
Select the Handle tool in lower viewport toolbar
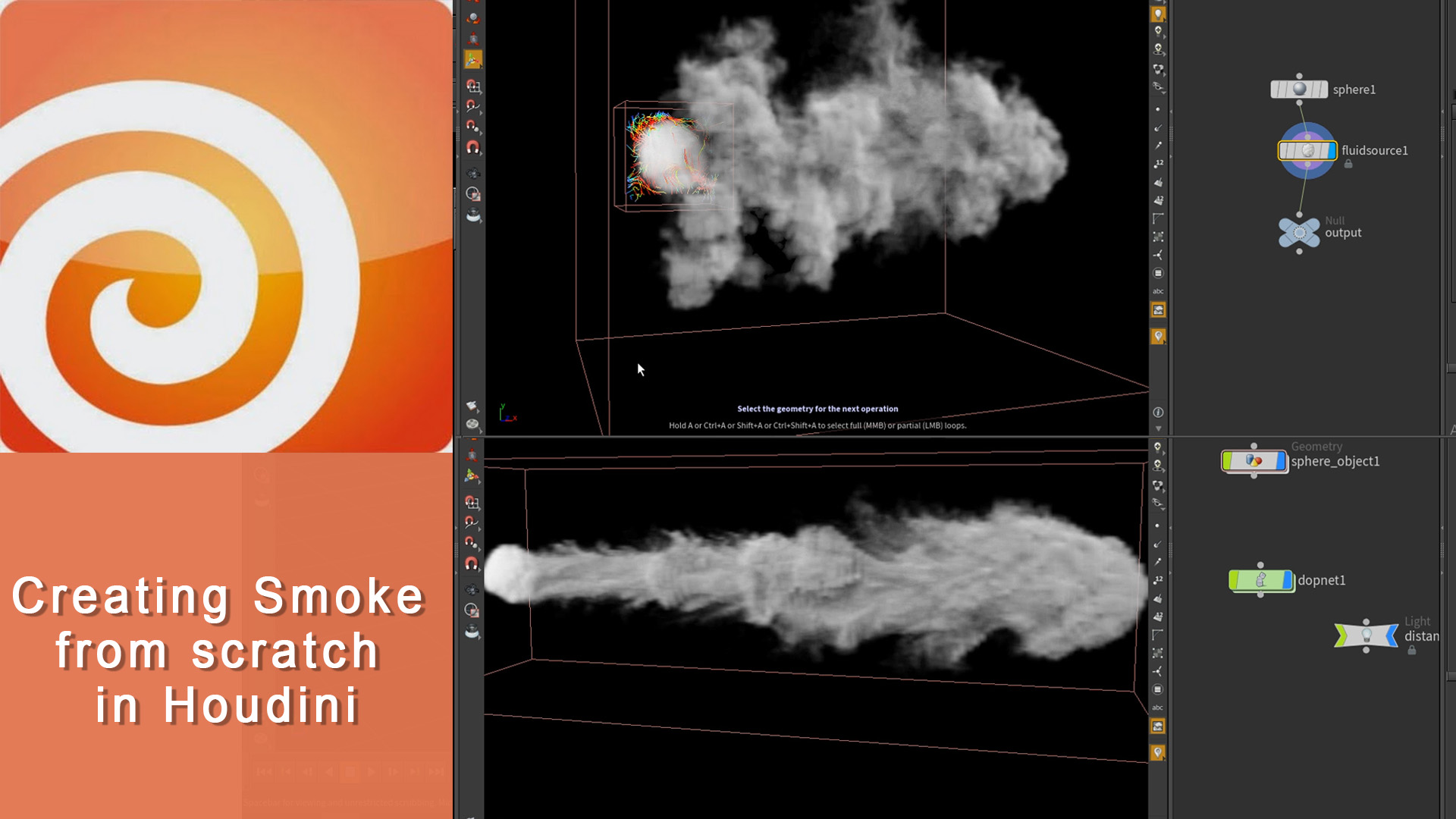tap(472, 475)
